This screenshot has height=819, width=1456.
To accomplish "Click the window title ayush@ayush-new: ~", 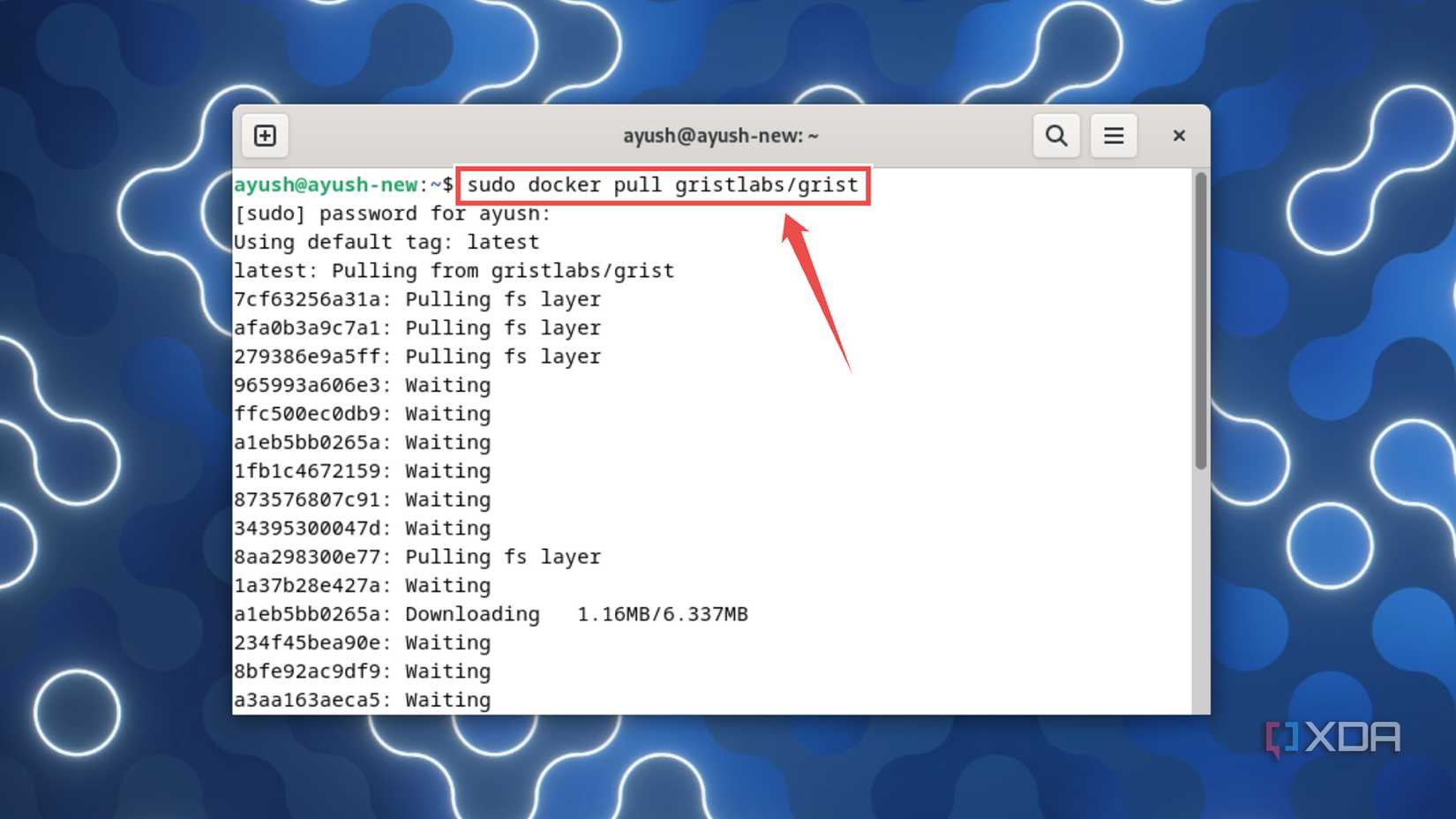I will (x=721, y=136).
